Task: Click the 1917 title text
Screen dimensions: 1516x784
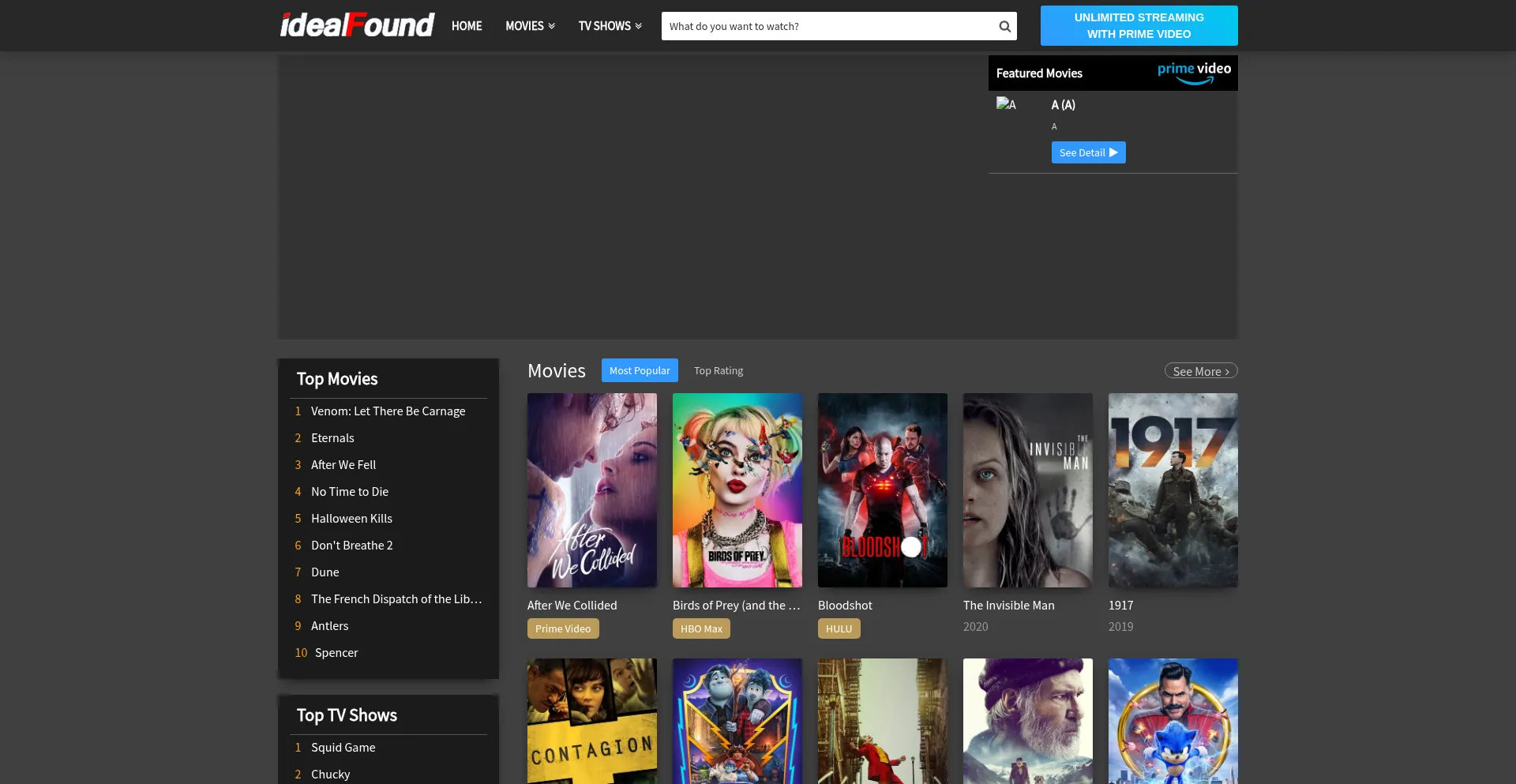Action: click(x=1120, y=606)
